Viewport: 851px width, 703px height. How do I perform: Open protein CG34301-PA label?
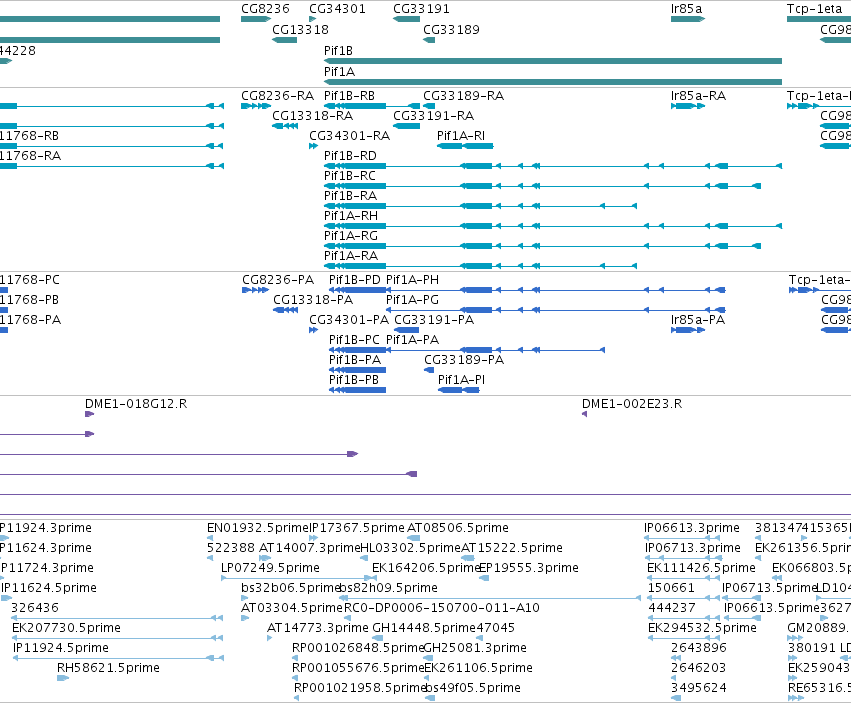click(349, 320)
